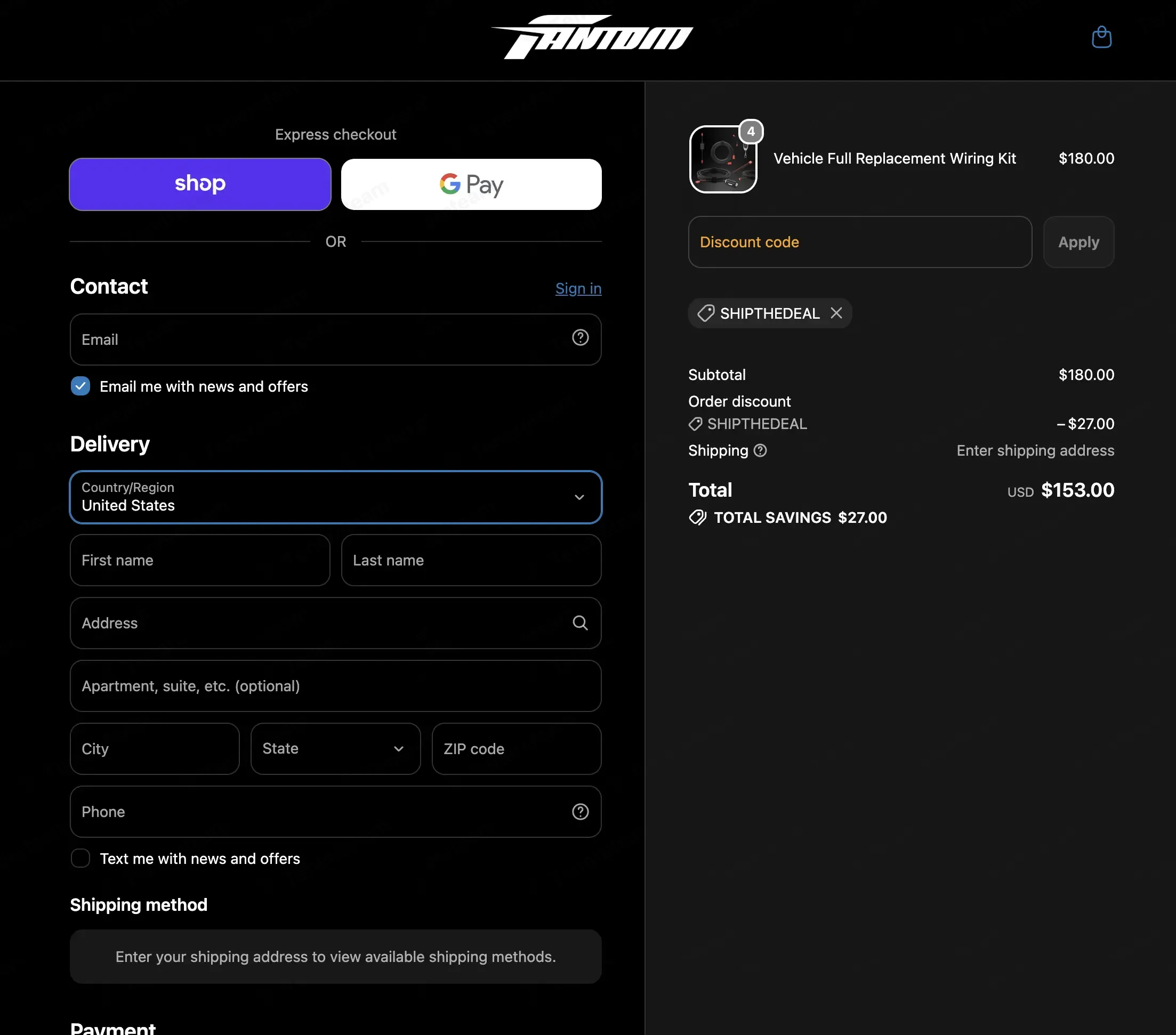This screenshot has width=1176, height=1035.
Task: Click the Apply discount button
Action: click(x=1078, y=241)
